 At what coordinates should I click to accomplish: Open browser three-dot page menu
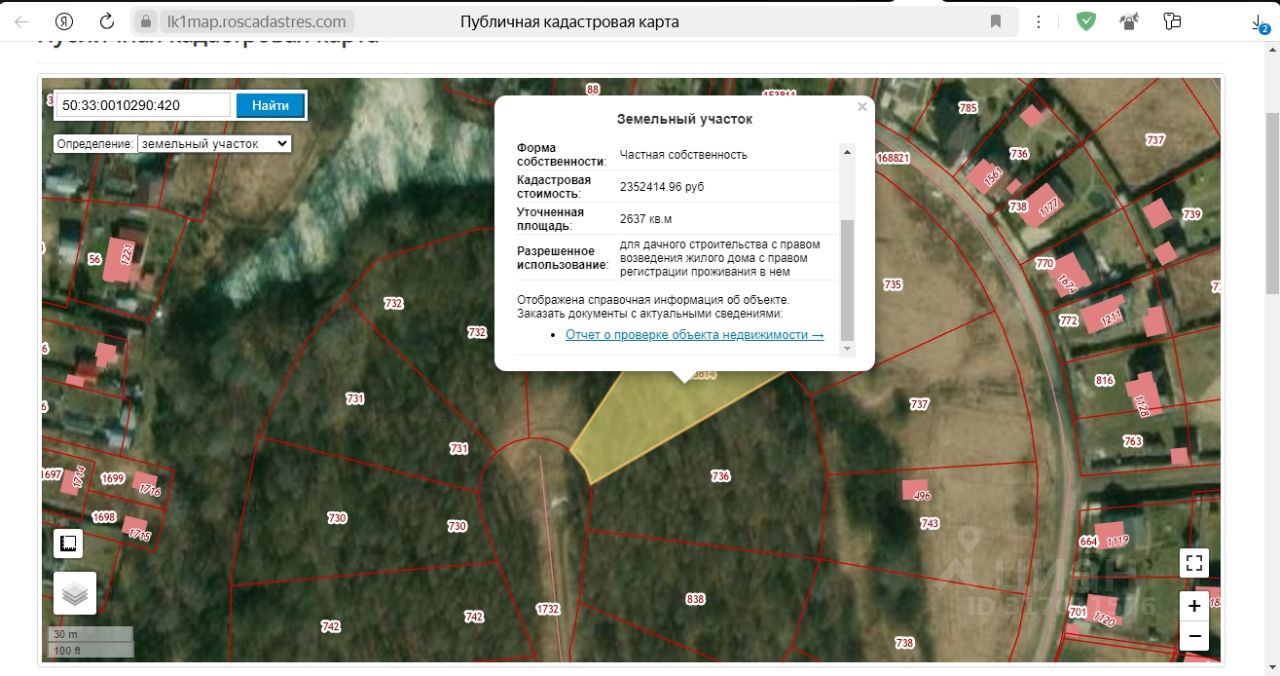pos(1039,21)
